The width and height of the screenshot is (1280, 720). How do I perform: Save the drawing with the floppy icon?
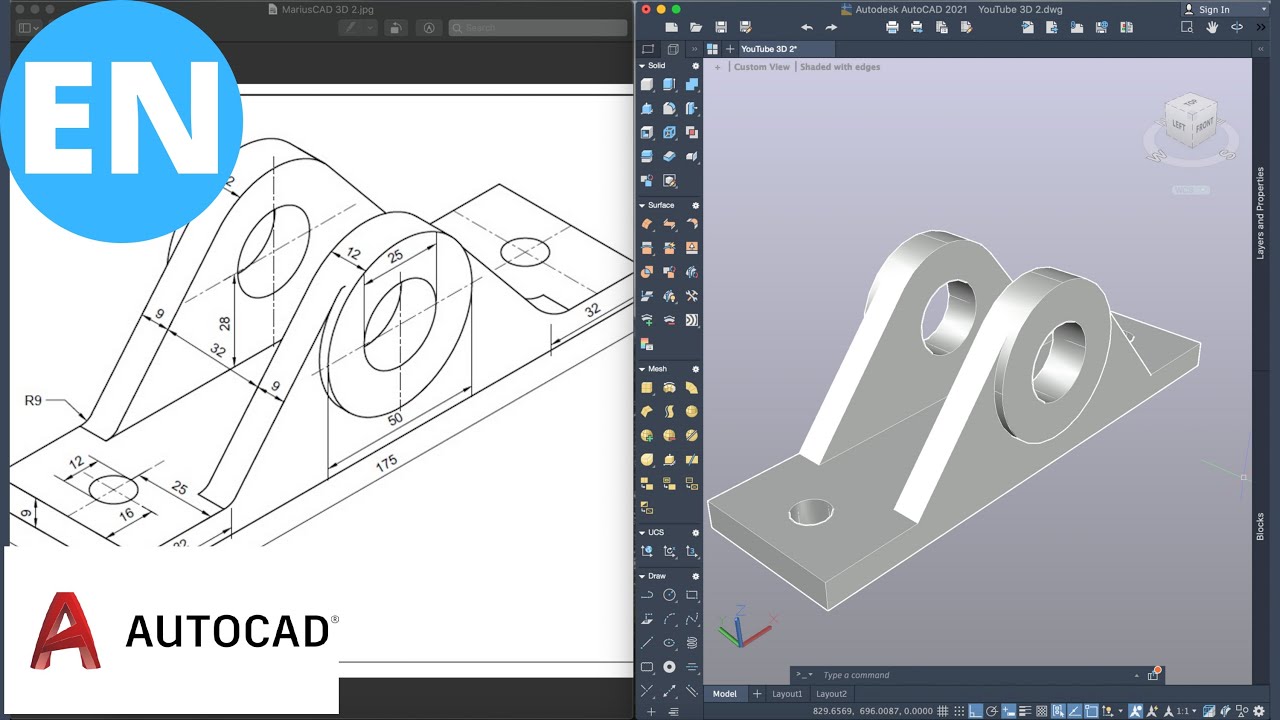[721, 27]
